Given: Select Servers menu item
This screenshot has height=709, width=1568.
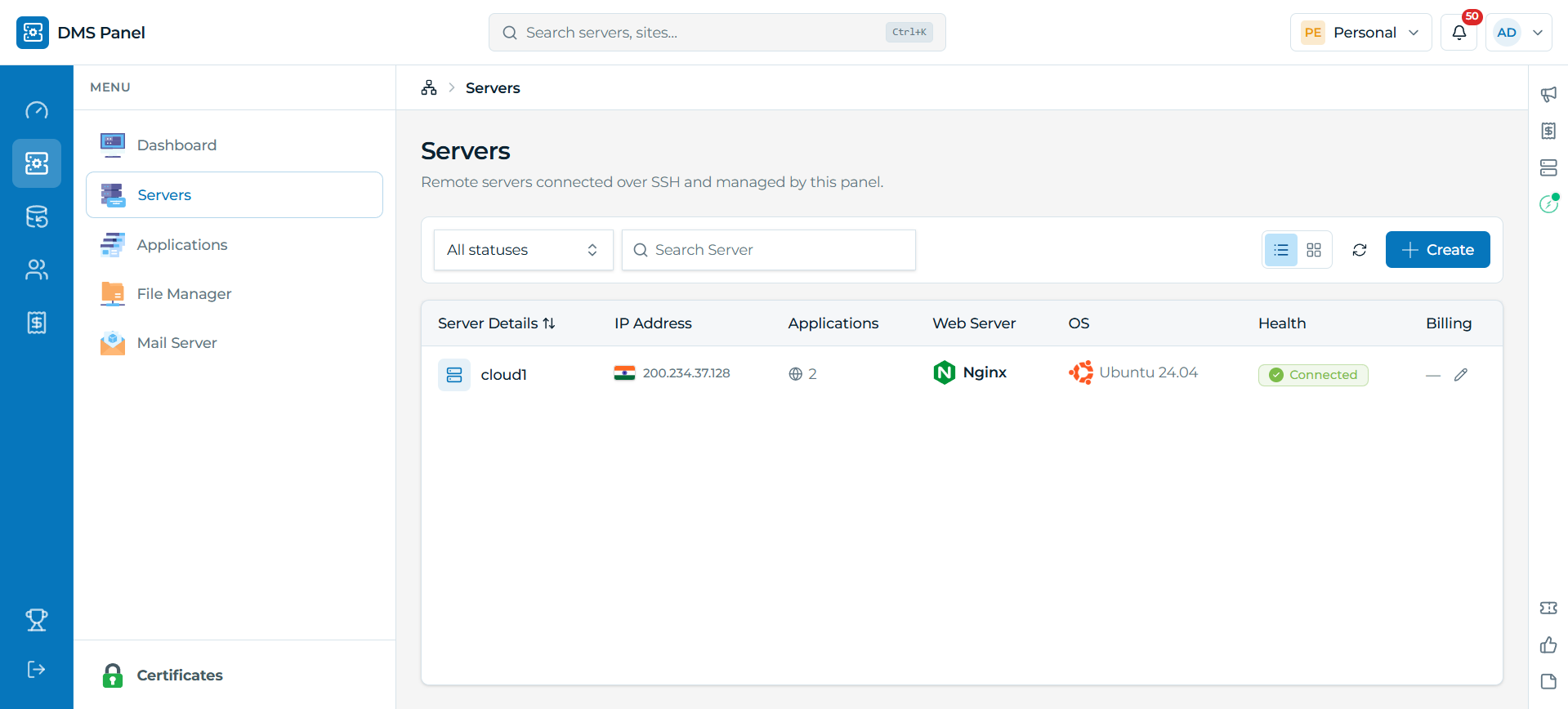Looking at the screenshot, I should click(235, 194).
